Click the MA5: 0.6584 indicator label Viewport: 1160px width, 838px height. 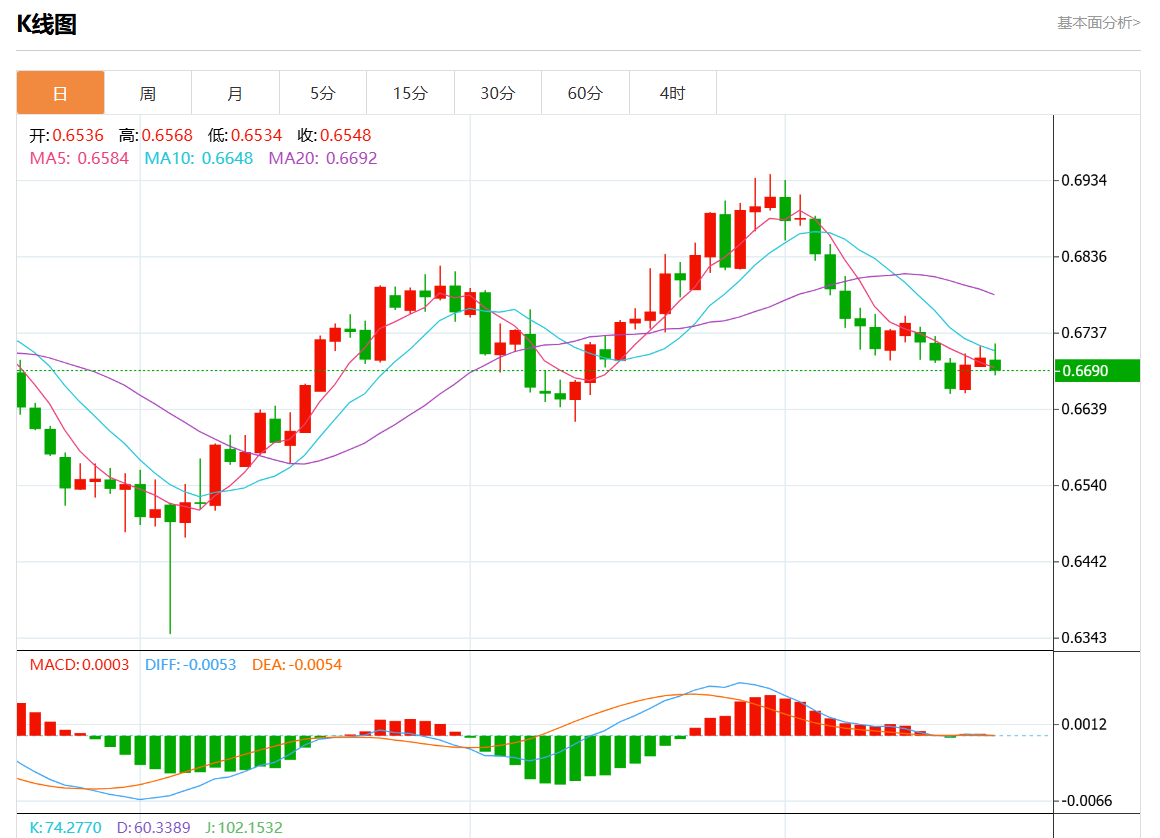pyautogui.click(x=79, y=158)
